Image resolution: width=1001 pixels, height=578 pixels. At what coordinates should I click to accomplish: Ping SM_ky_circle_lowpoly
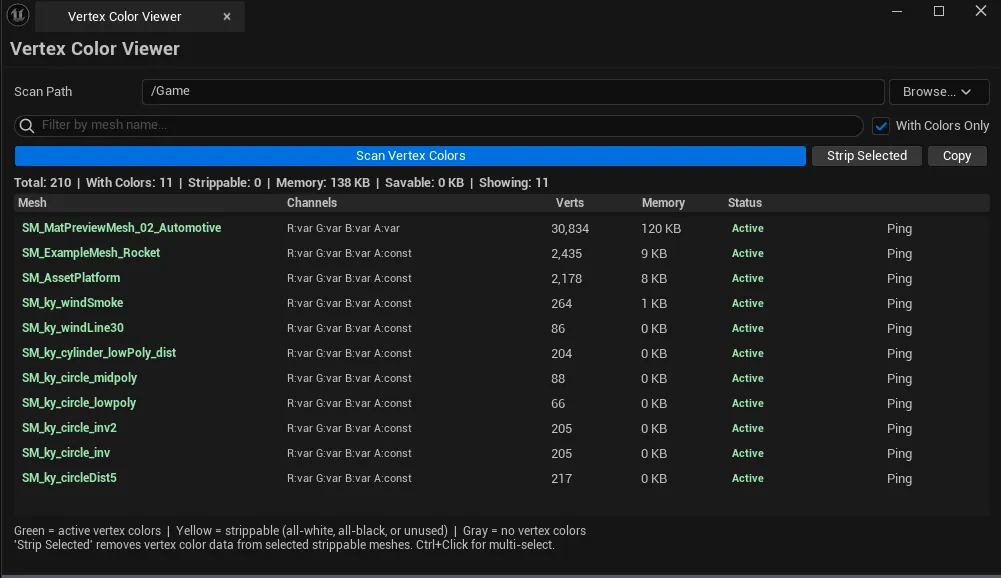click(899, 404)
